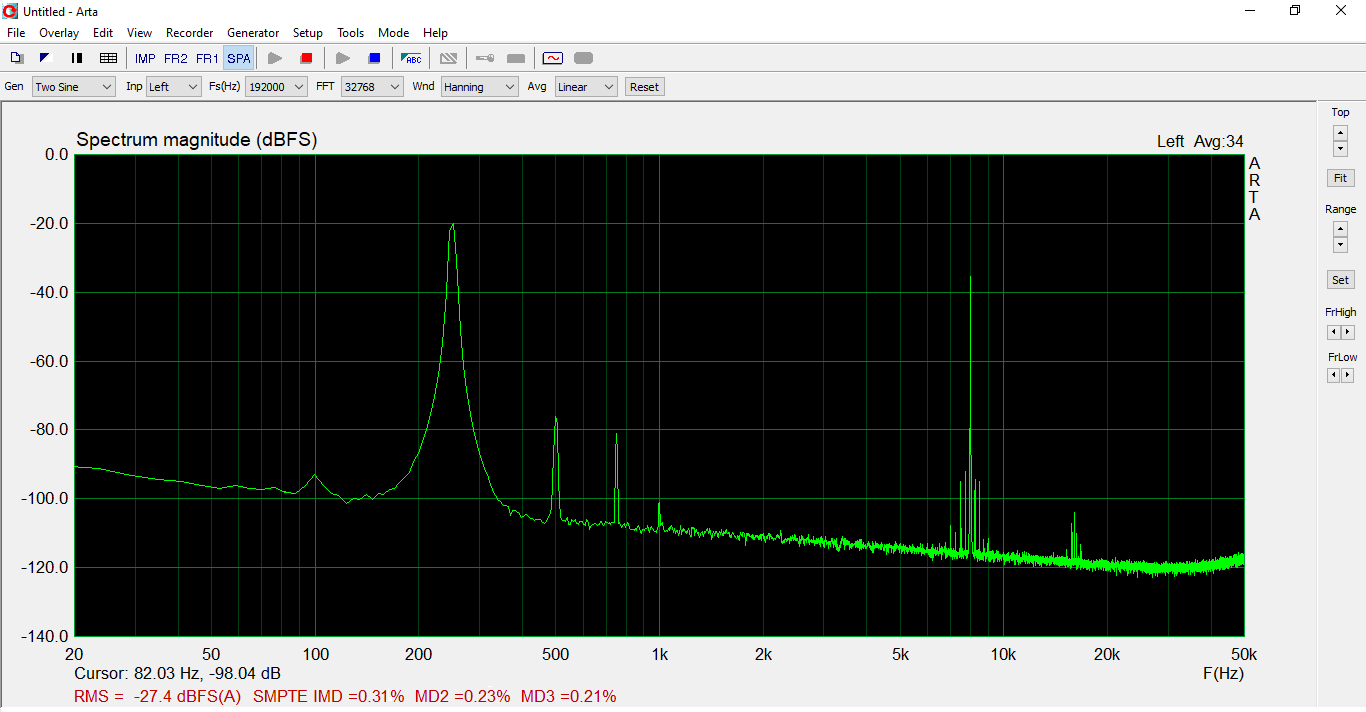Switch to FR1 single-channel mode
Viewport: 1366px width, 712px height.
coord(207,58)
